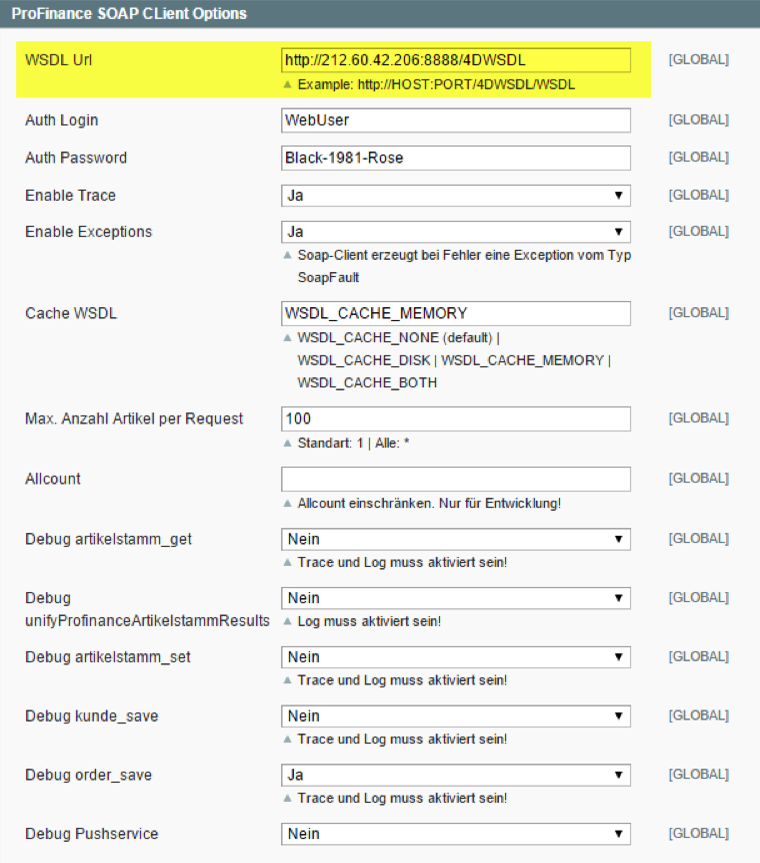Click the Cache WSDL label
The width and height of the screenshot is (760, 863).
(x=71, y=313)
